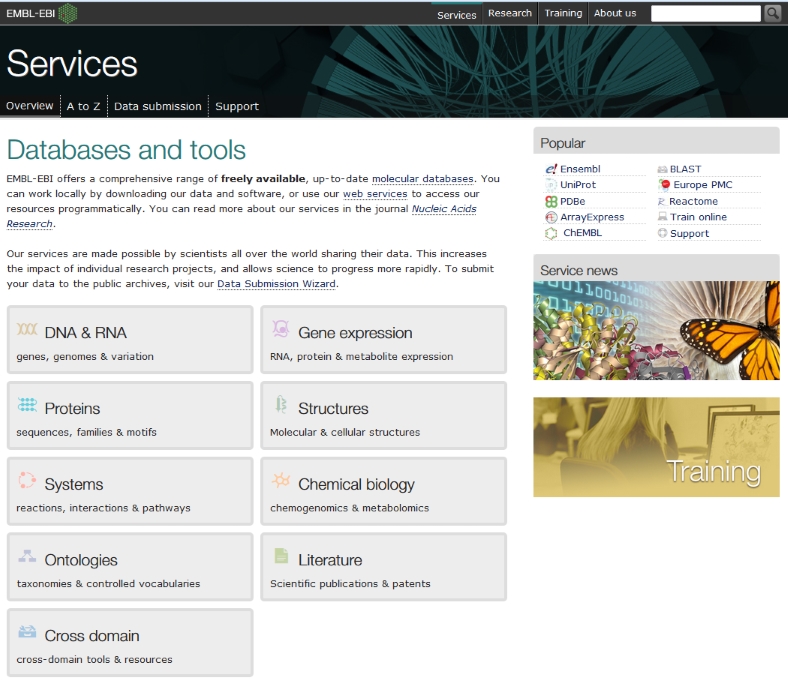Click the Chemical biology icon

pyautogui.click(x=281, y=482)
